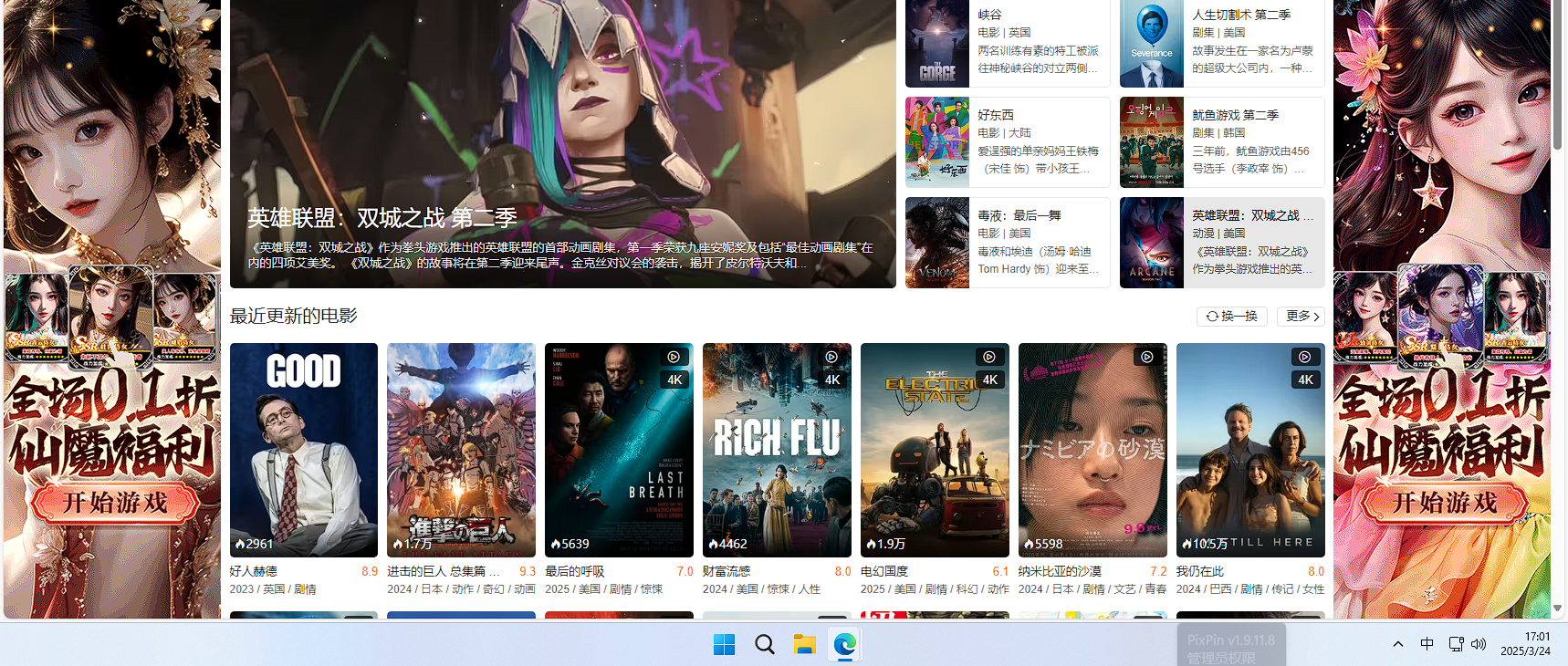Click the volume speaker tray icon
Screen dimensions: 1568x666
(x=1479, y=644)
